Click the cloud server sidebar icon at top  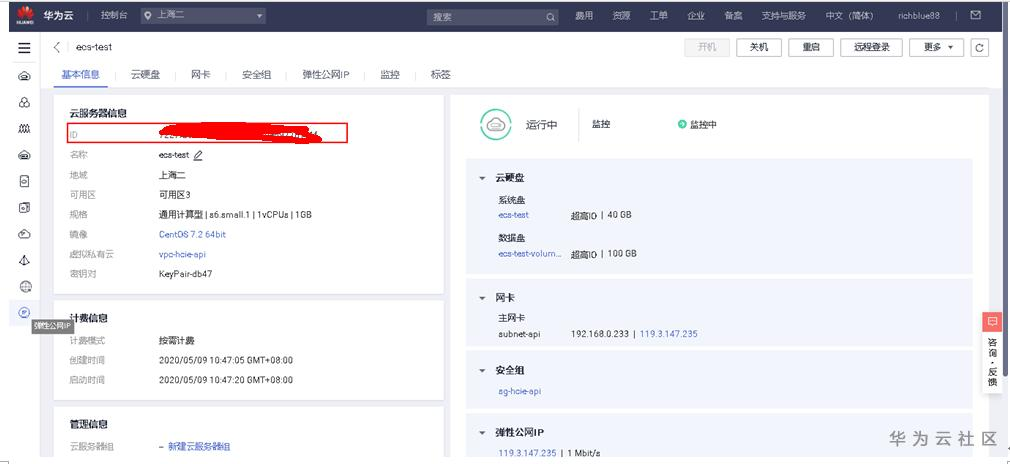[x=24, y=76]
